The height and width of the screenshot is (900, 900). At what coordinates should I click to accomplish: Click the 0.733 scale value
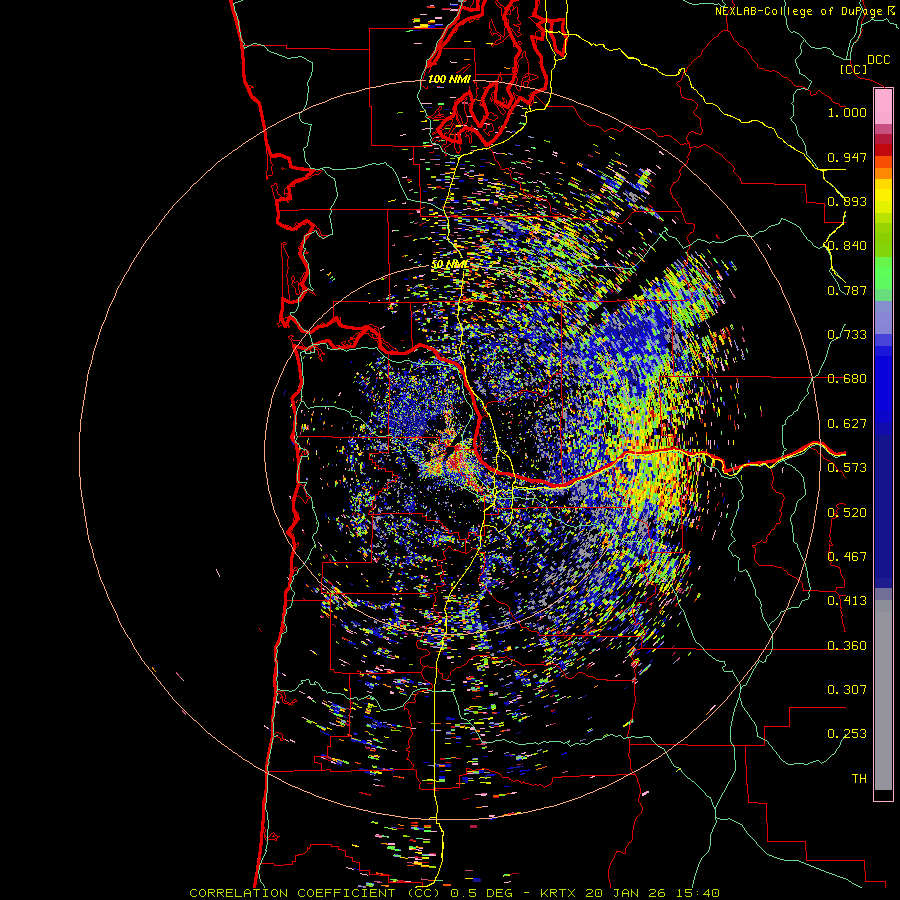pos(847,335)
